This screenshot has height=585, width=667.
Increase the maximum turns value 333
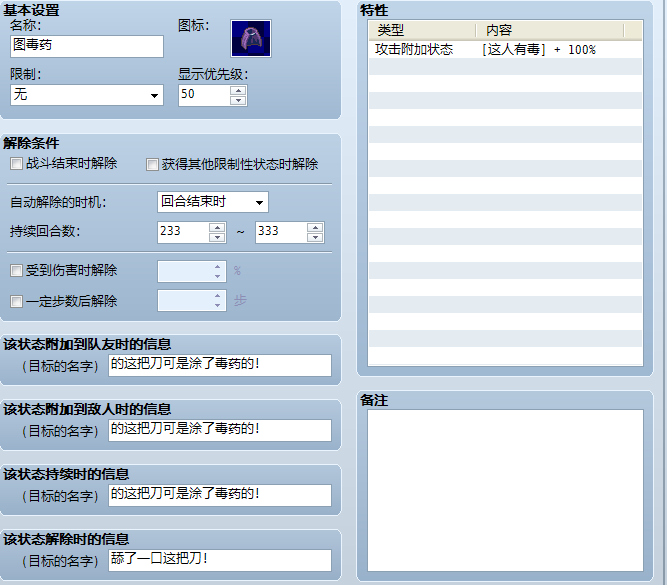tap(315, 228)
